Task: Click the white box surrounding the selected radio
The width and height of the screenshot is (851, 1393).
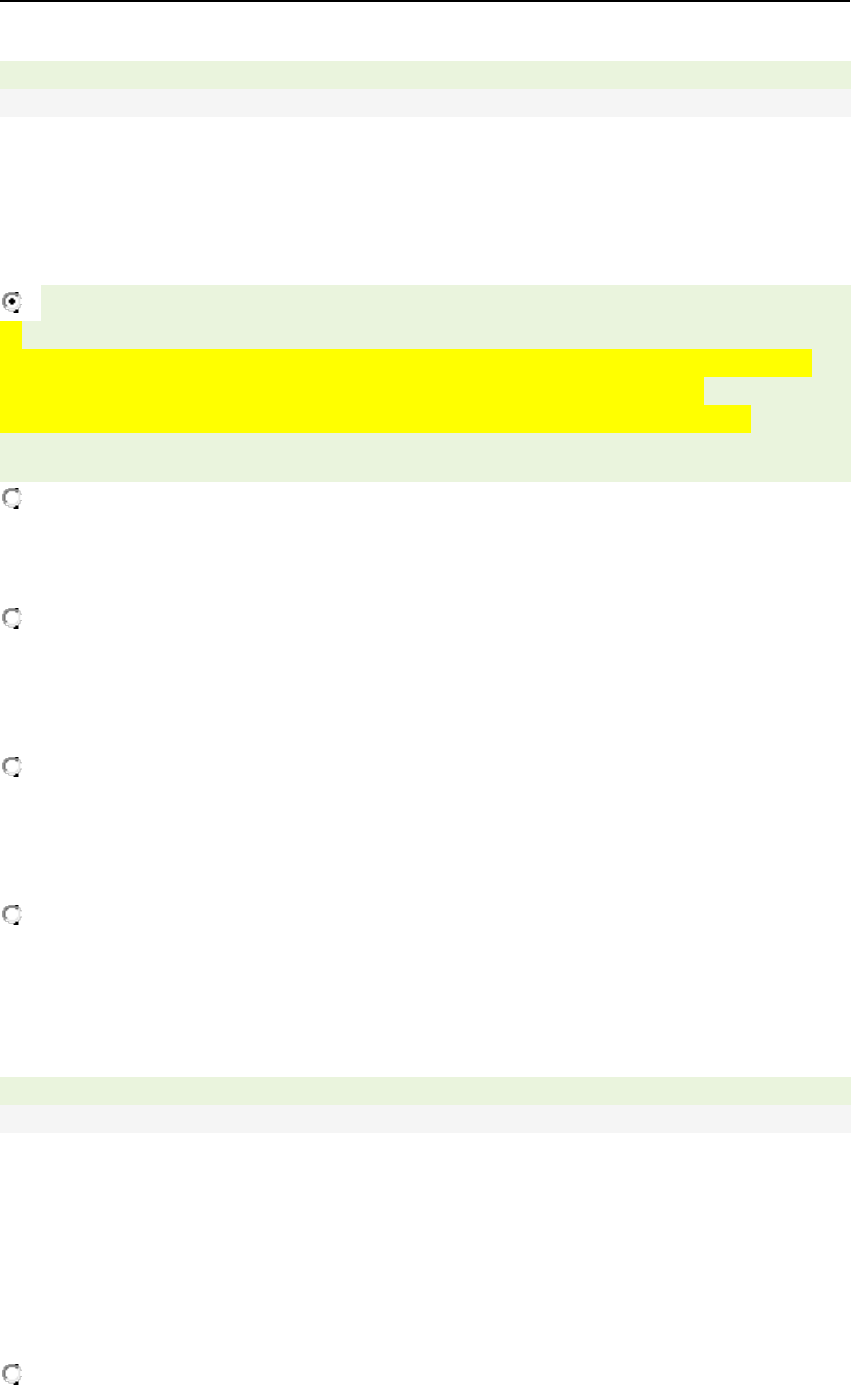Action: tap(20, 303)
